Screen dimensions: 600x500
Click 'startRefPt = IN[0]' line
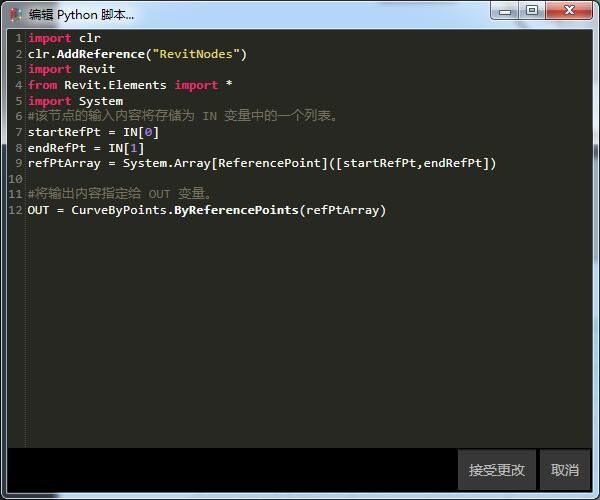[x=93, y=132]
